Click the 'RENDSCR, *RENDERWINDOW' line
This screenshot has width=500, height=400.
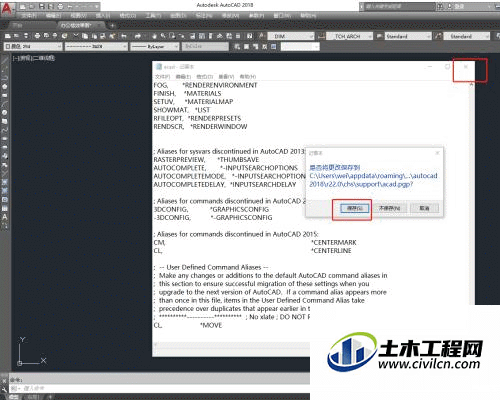click(200, 127)
